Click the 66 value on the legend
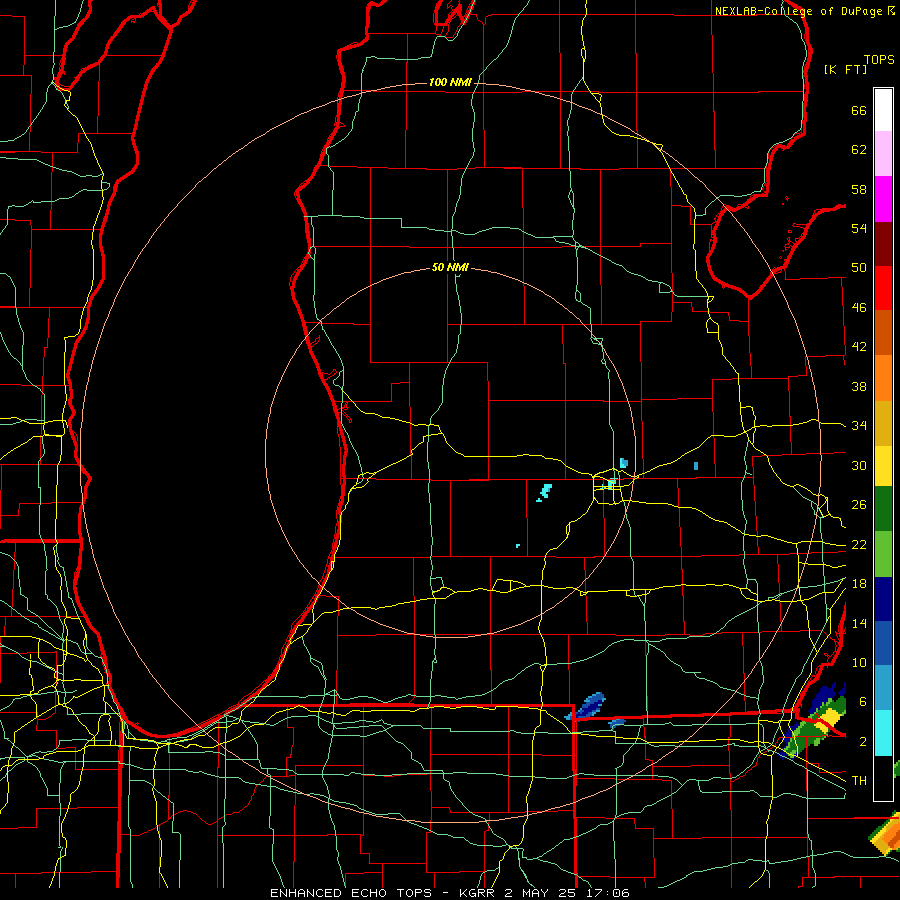900x900 pixels. (859, 110)
